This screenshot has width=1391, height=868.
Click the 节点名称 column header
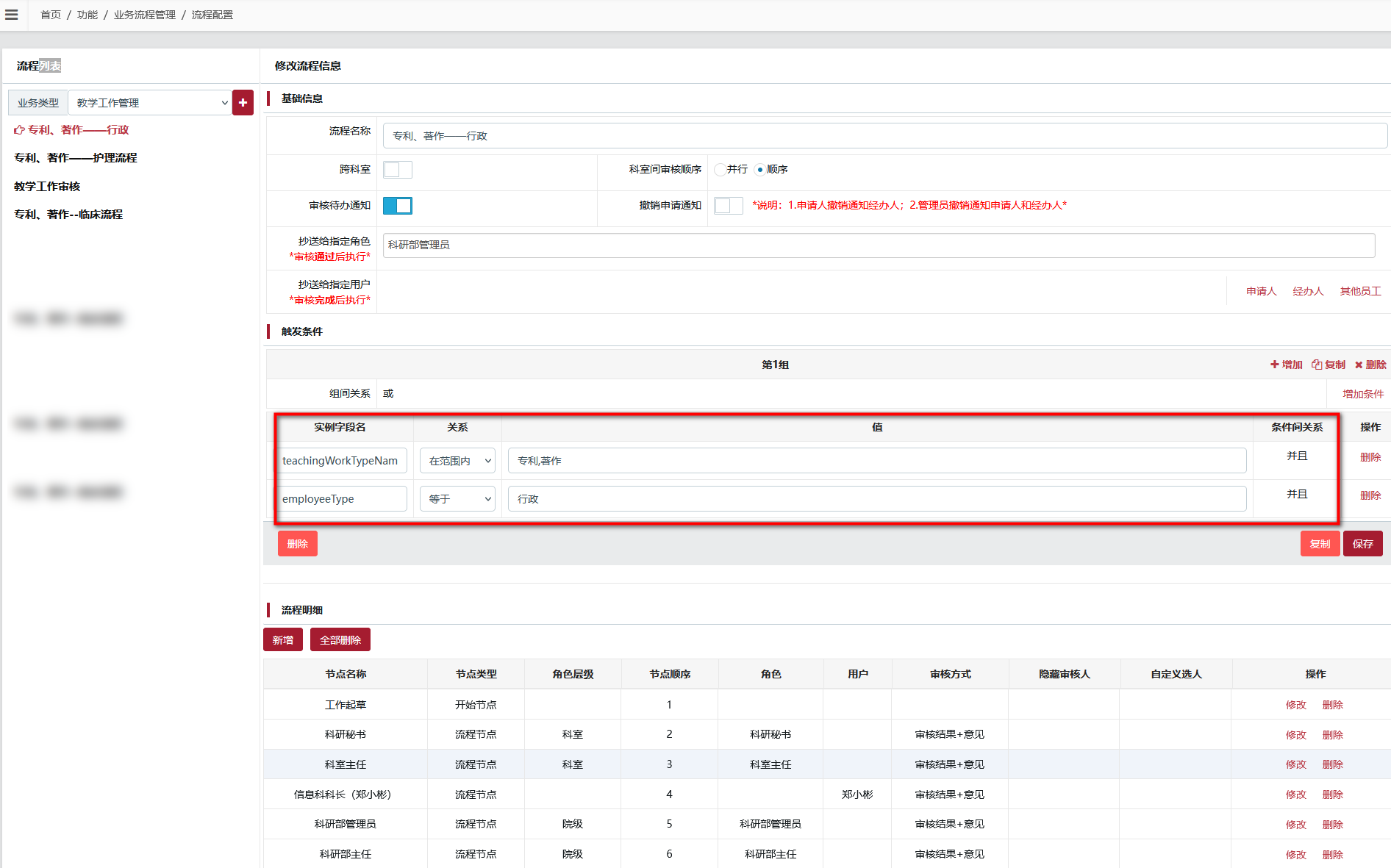pyautogui.click(x=346, y=674)
